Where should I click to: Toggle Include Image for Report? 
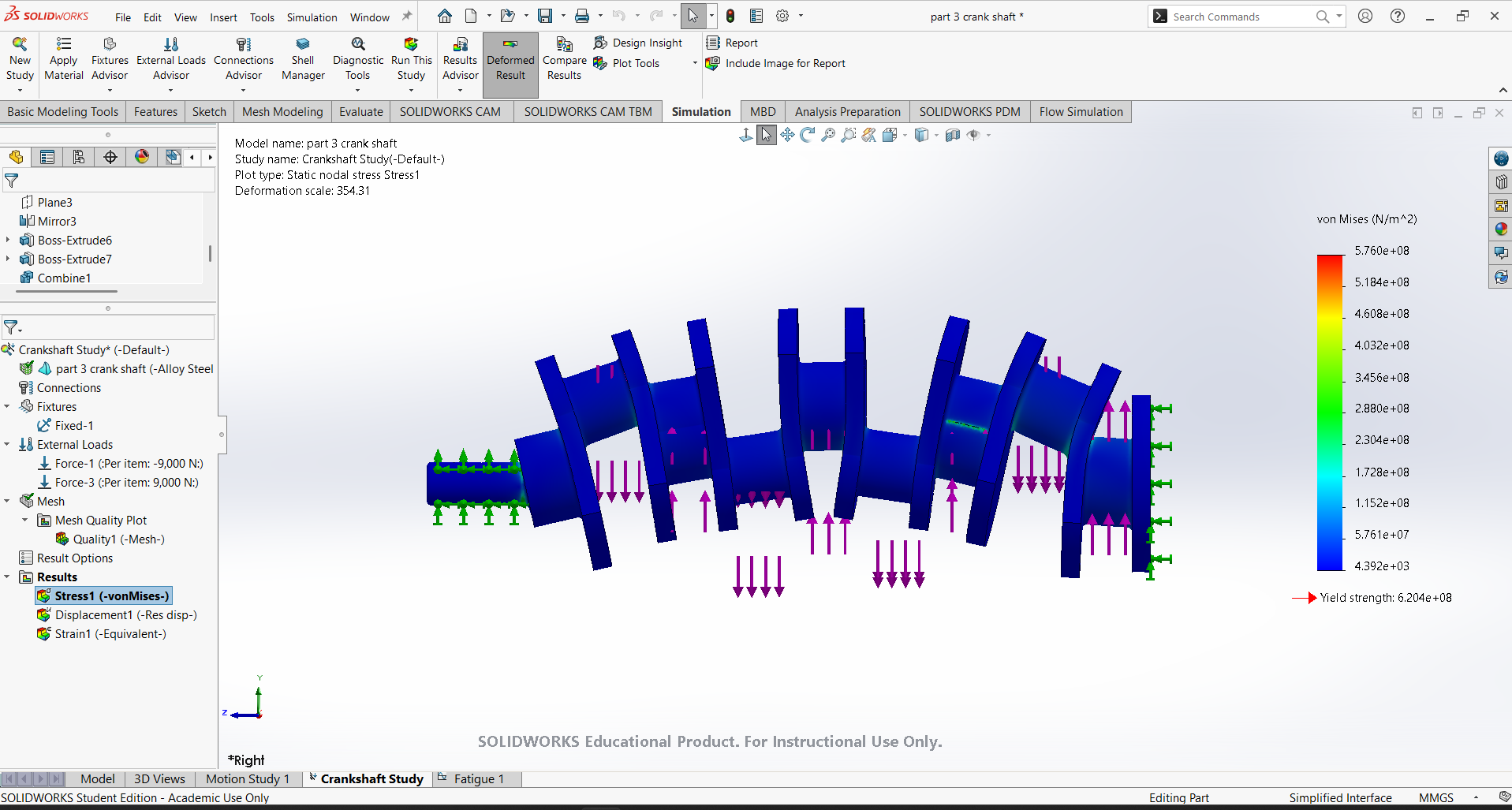point(775,63)
